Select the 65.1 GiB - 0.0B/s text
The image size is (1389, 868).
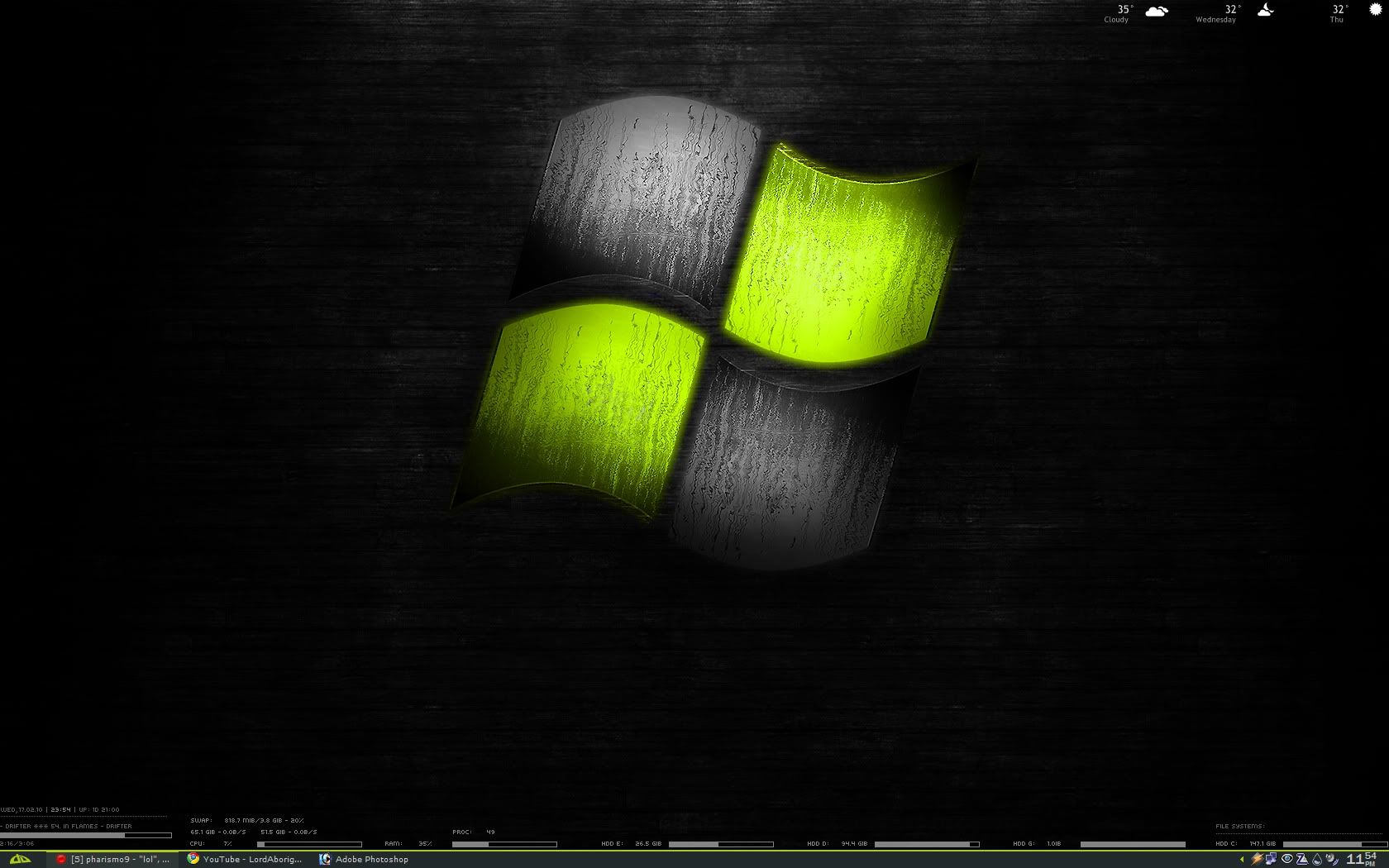(218, 832)
